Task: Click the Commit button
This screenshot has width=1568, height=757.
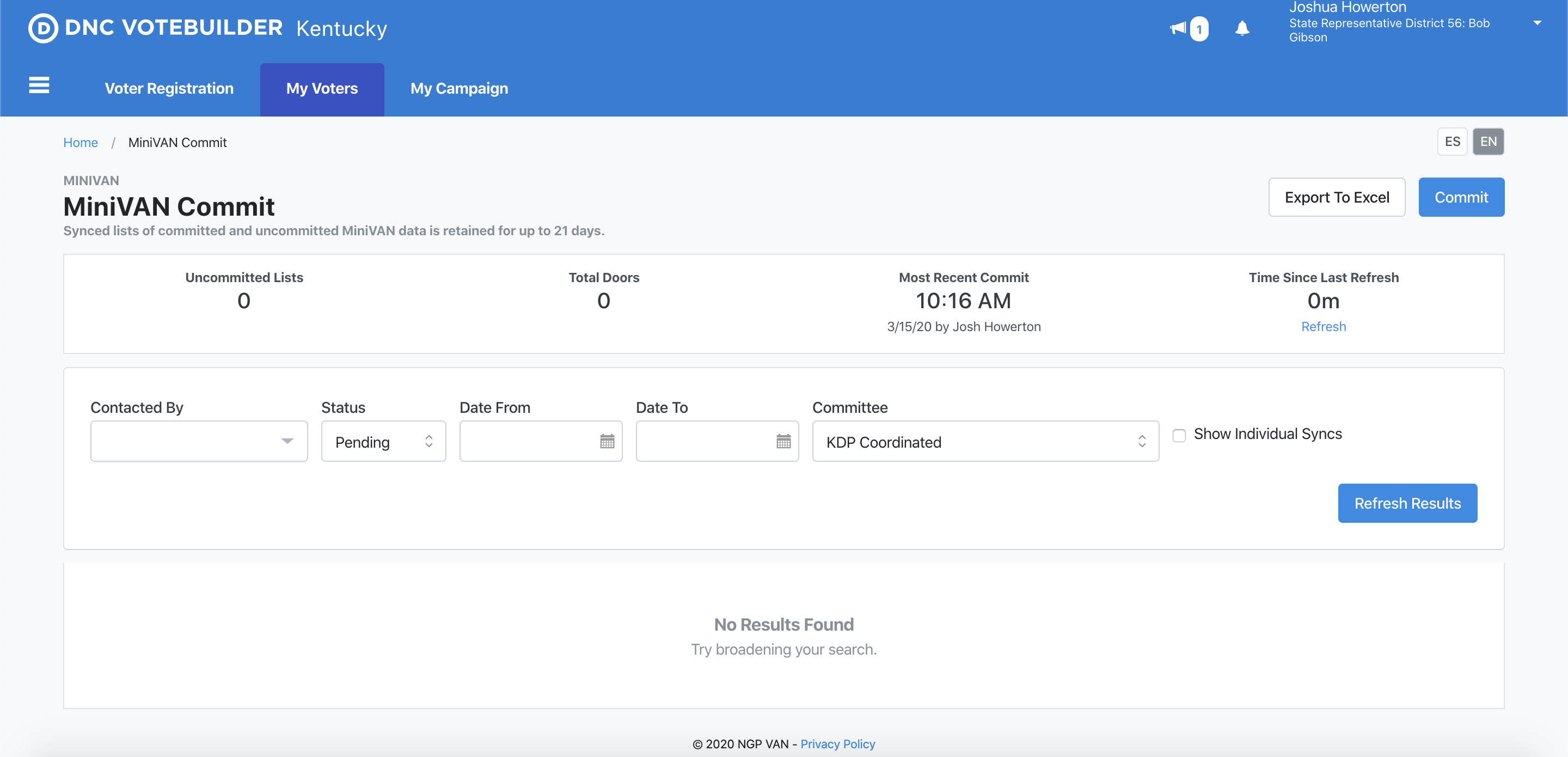Action: pos(1461,197)
